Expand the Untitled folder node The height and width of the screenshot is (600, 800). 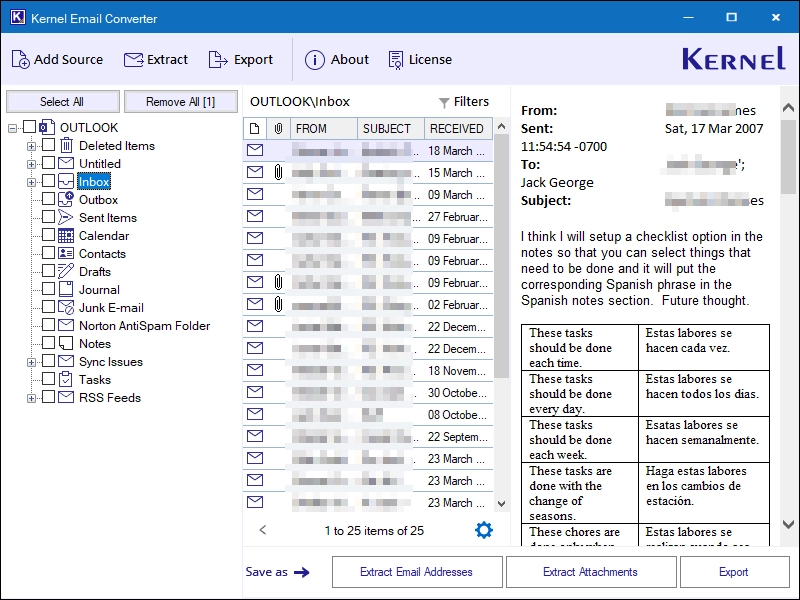click(x=31, y=164)
